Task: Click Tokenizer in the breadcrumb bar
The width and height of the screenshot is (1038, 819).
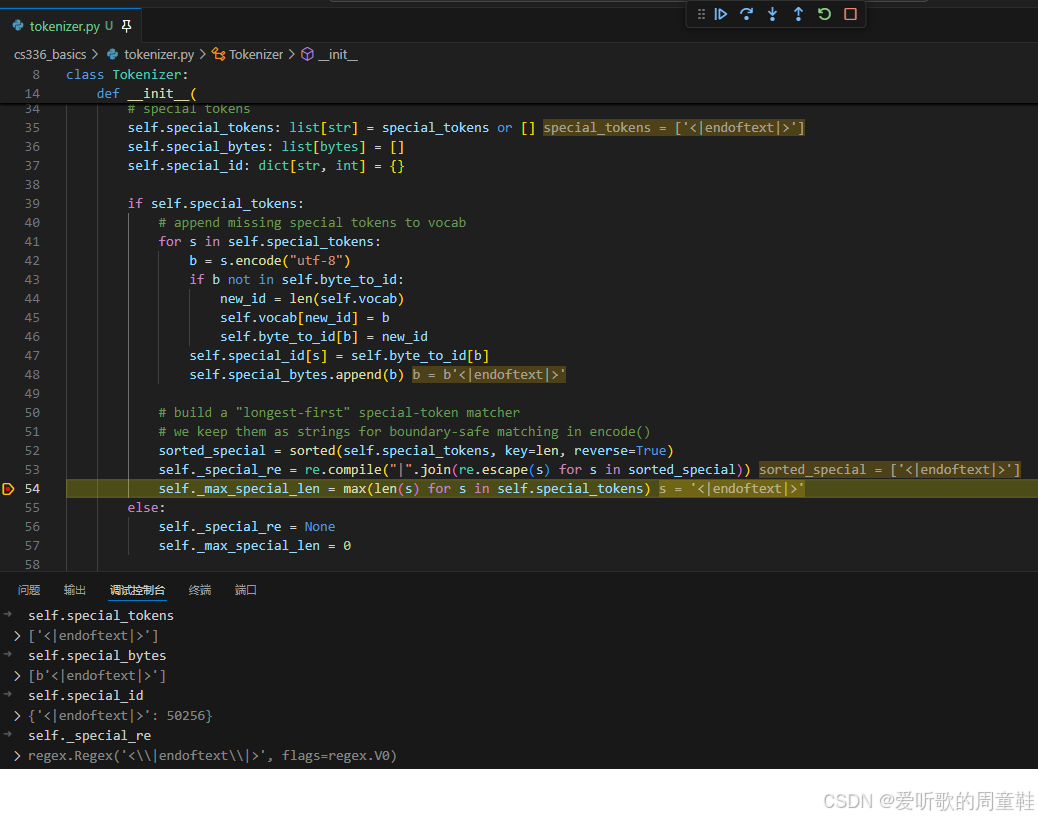Action: 254,54
